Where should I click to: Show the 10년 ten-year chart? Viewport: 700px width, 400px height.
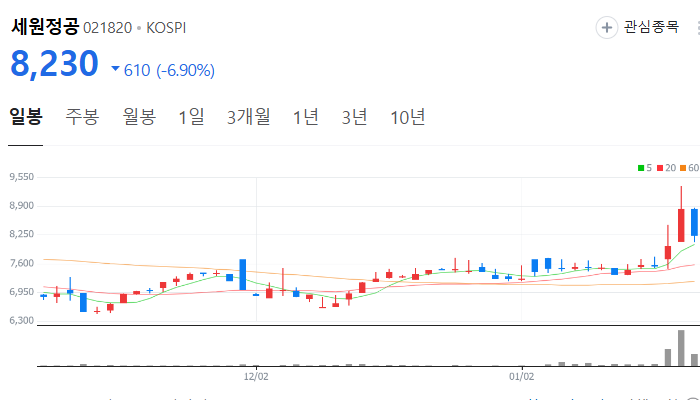[408, 117]
